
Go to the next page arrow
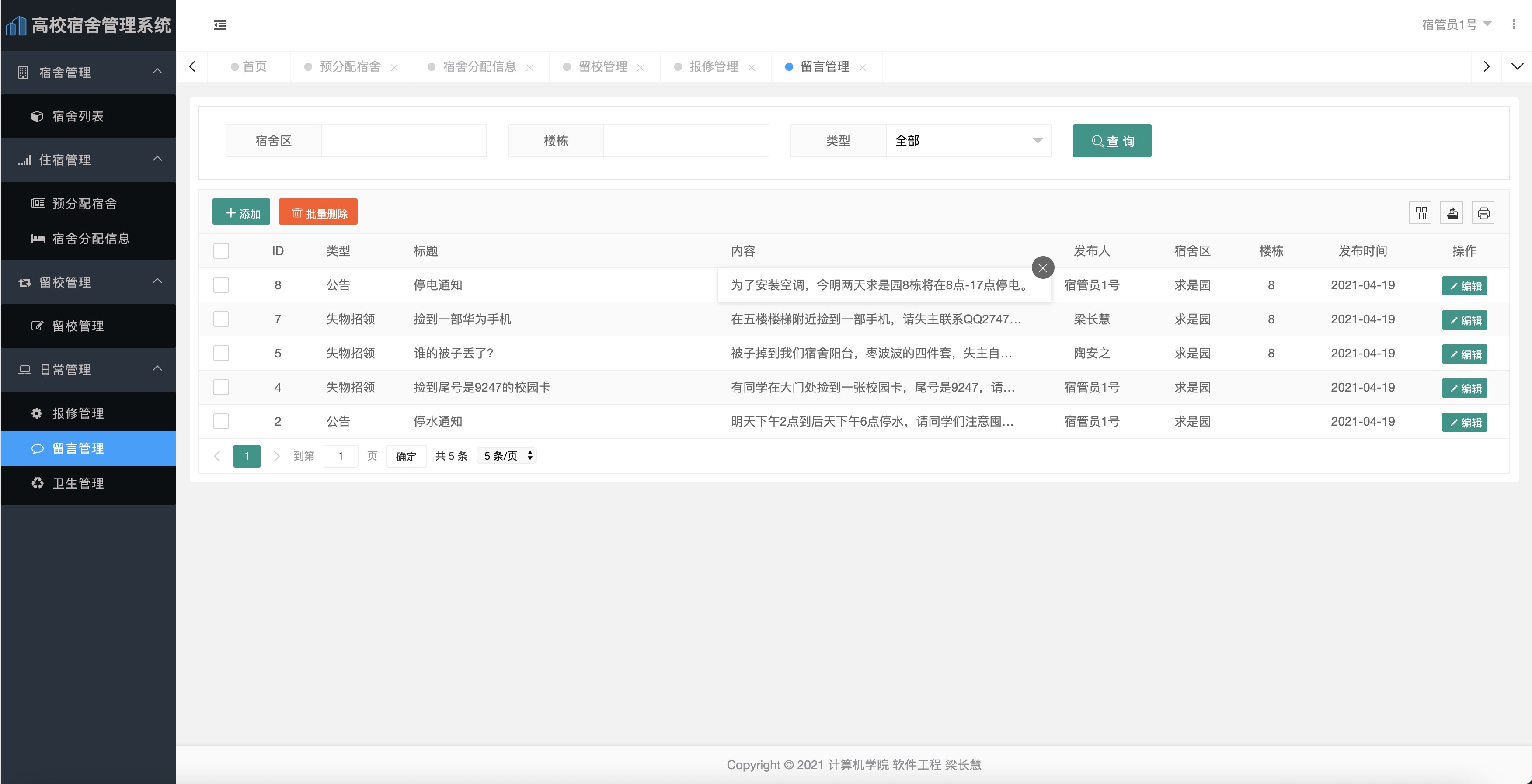tap(277, 457)
